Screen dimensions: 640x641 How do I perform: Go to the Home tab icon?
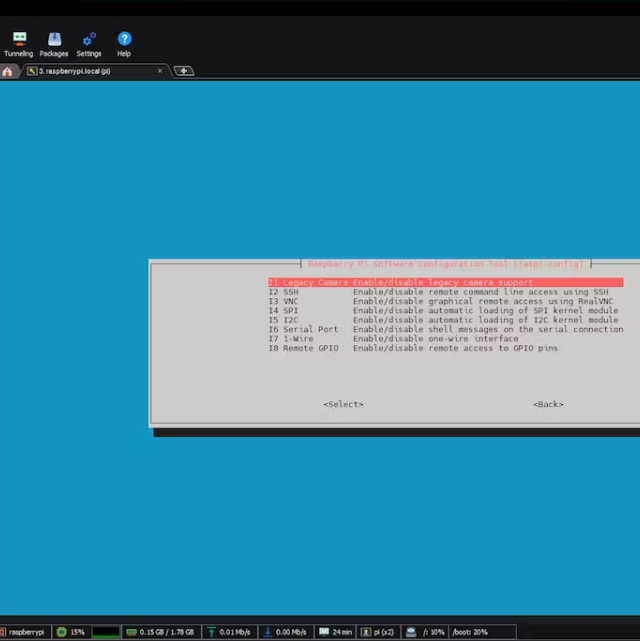[8, 71]
